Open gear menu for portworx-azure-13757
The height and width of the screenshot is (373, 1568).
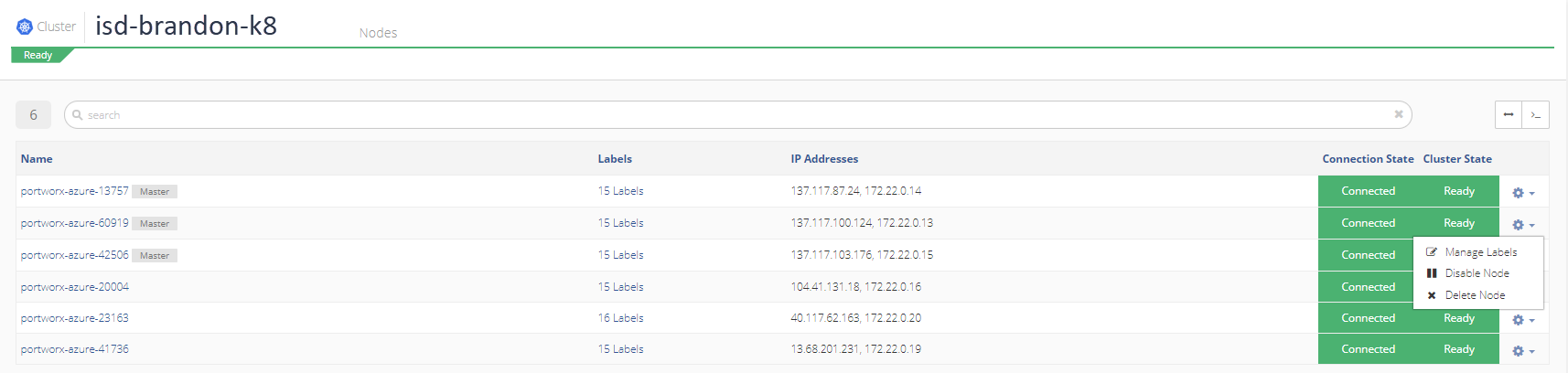coord(1523,193)
